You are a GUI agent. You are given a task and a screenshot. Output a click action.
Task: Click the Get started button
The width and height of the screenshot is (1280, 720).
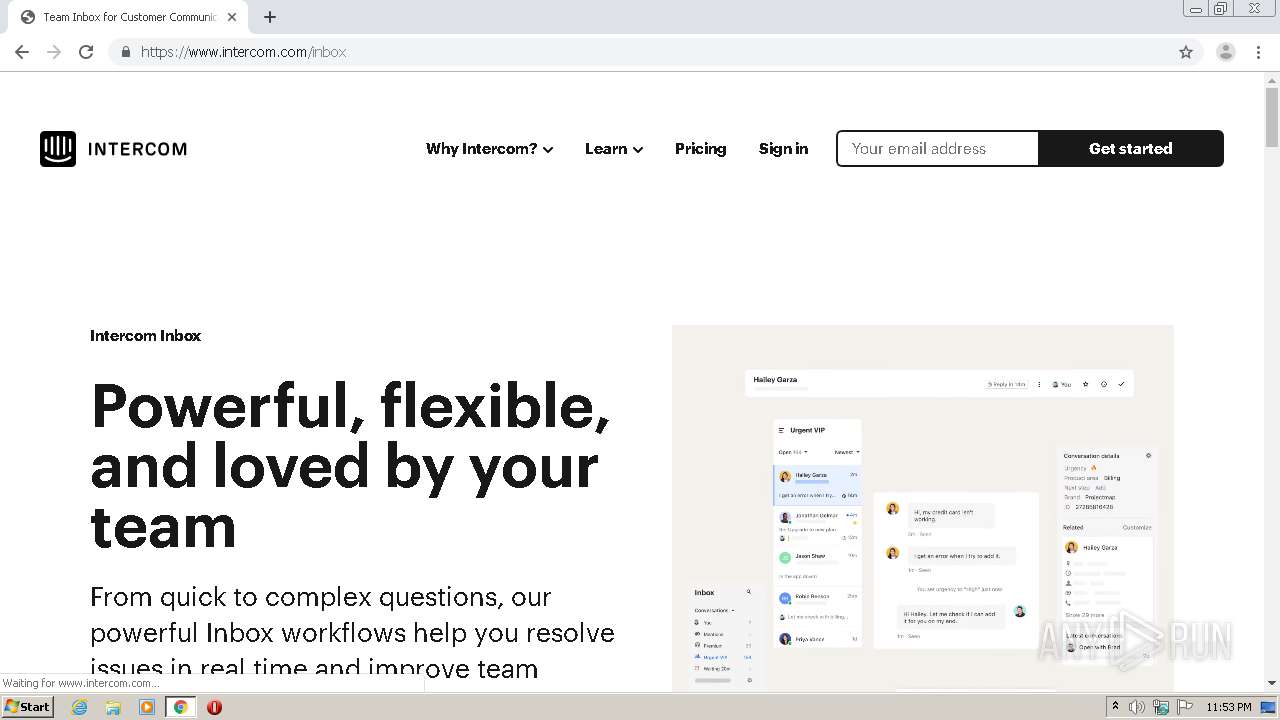pos(1131,149)
